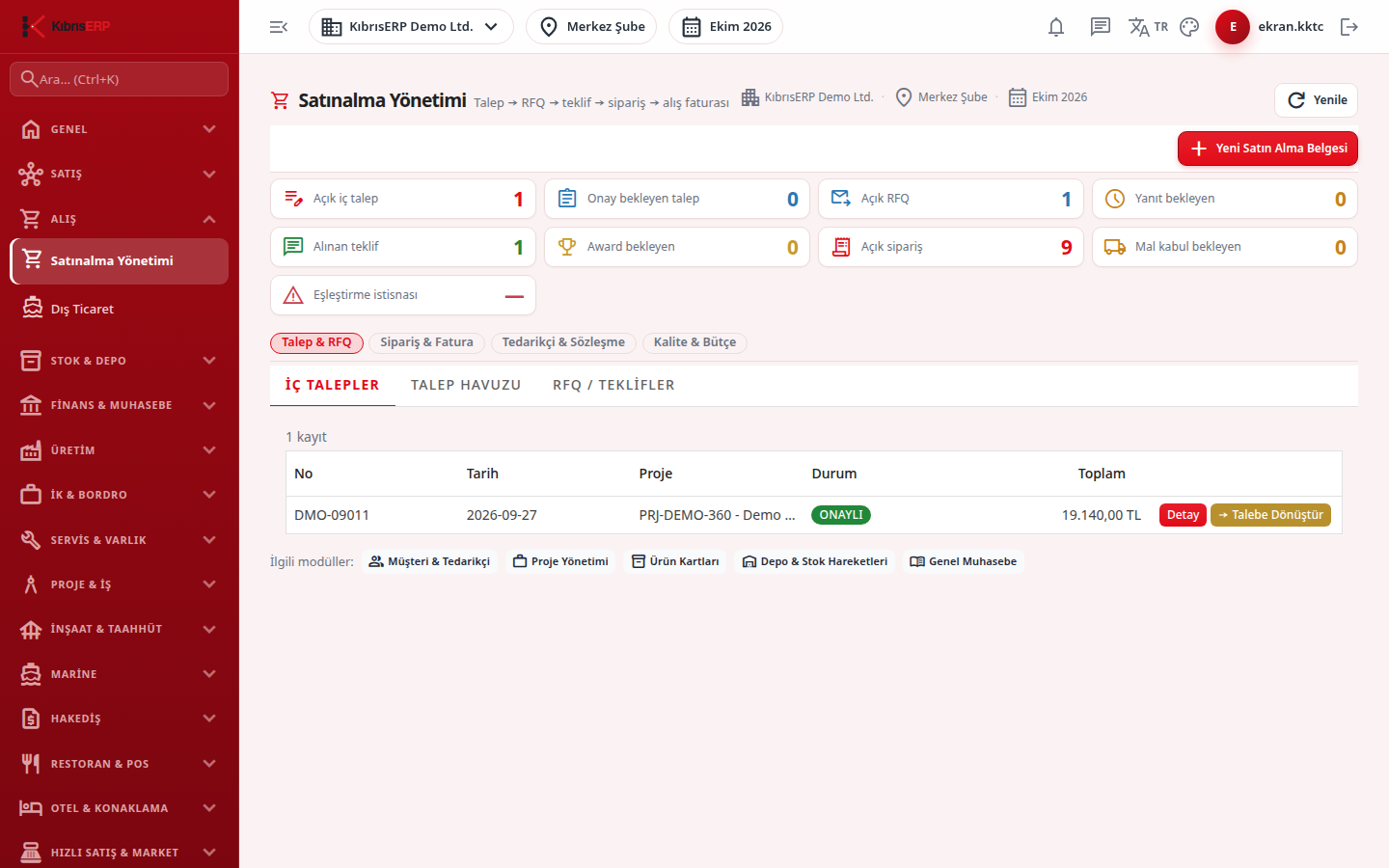Click Yeni Satın Alma Belgesi button
The image size is (1389, 868).
pos(1267,149)
